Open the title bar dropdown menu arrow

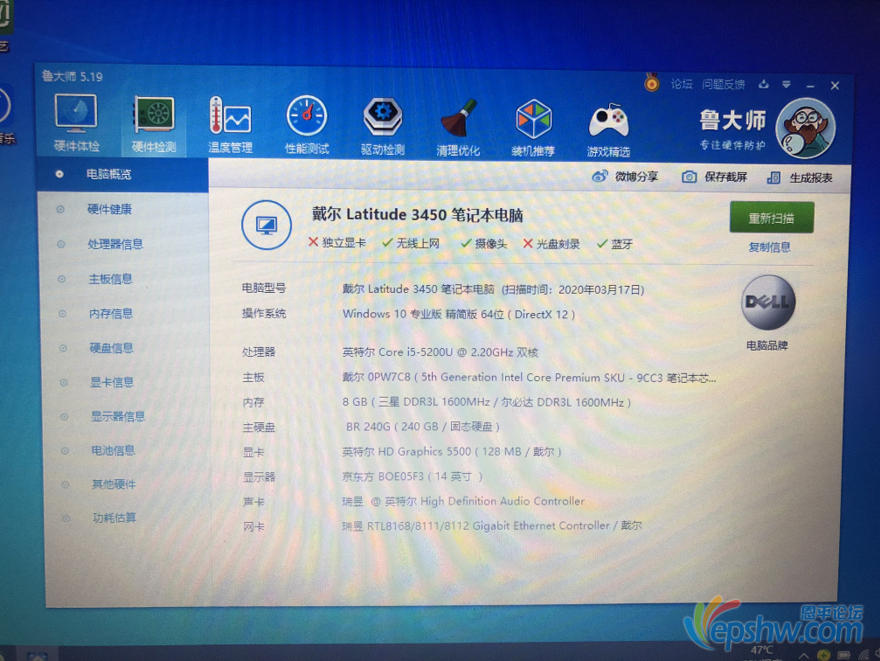click(x=786, y=85)
